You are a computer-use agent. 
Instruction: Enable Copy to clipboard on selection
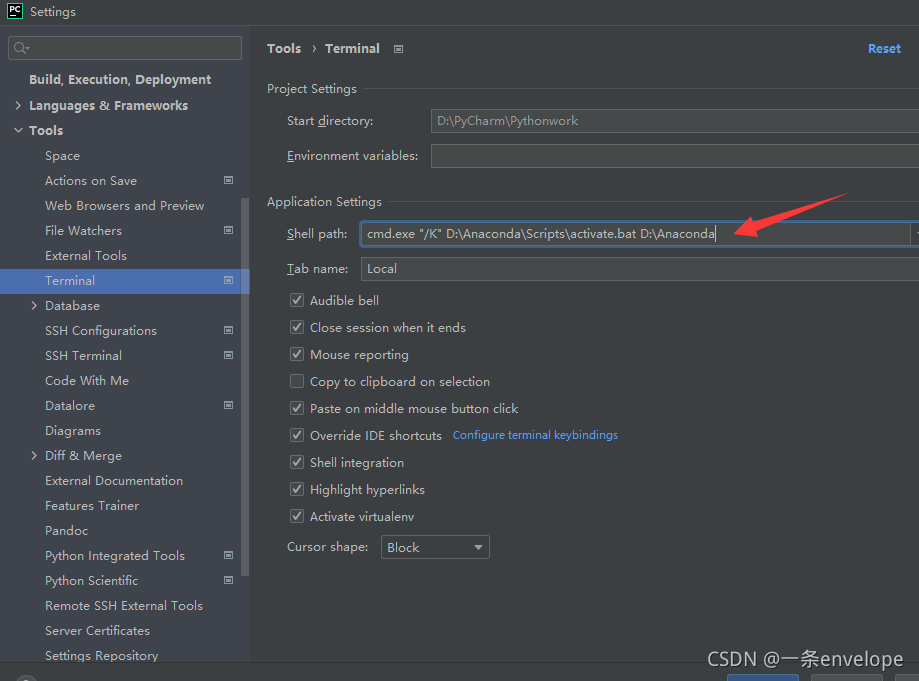pyautogui.click(x=297, y=382)
